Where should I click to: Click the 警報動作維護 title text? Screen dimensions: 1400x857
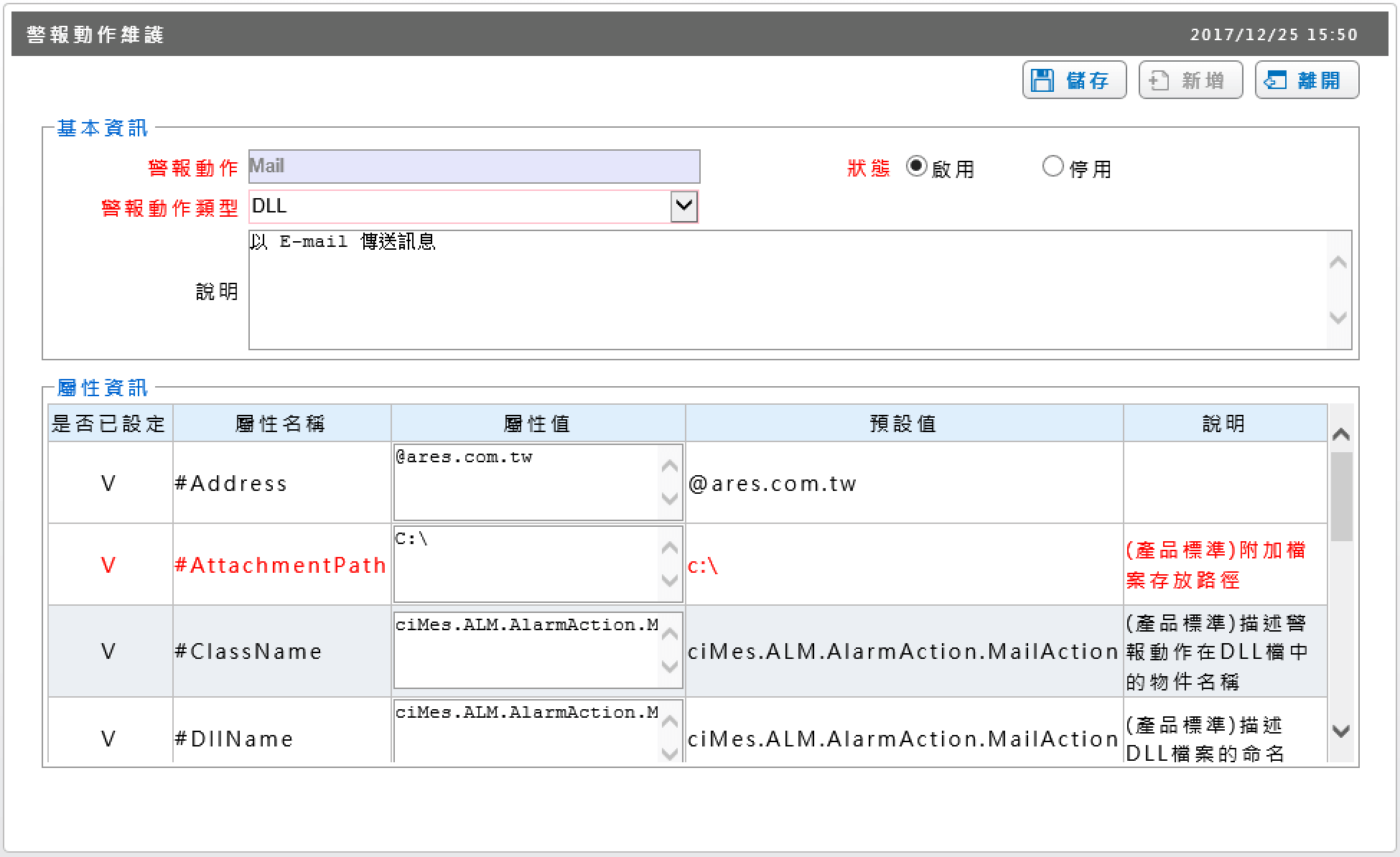coord(95,34)
